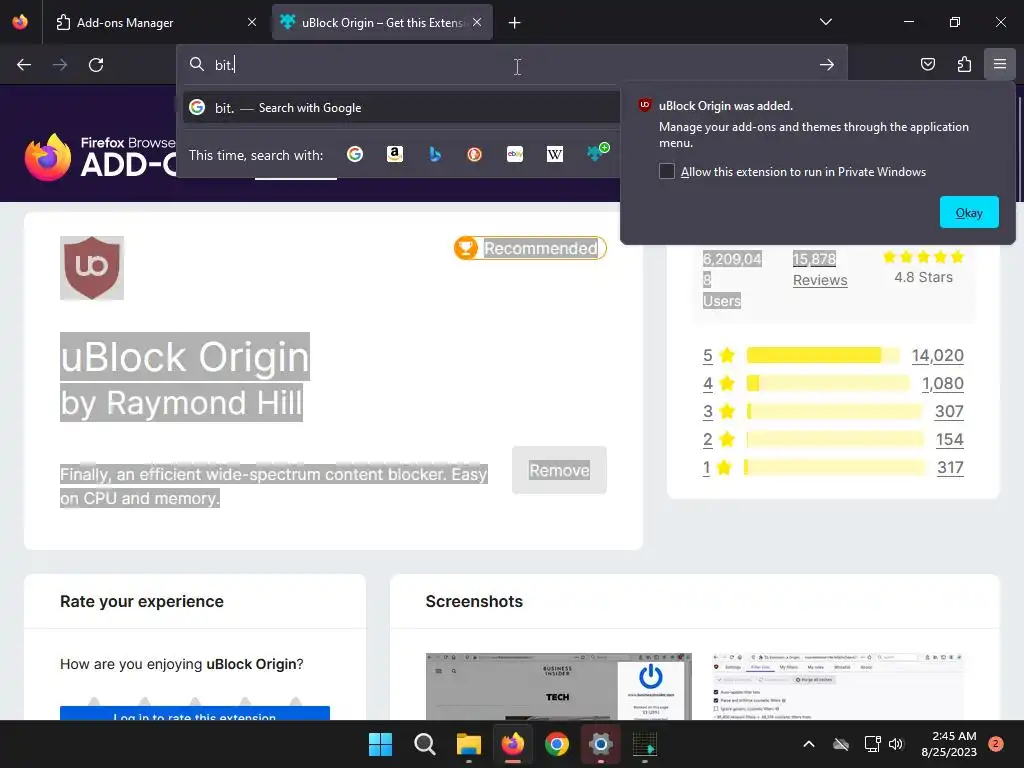Screen dimensions: 1024x768
Task: Open the list all tabs dropdown
Action: (825, 22)
